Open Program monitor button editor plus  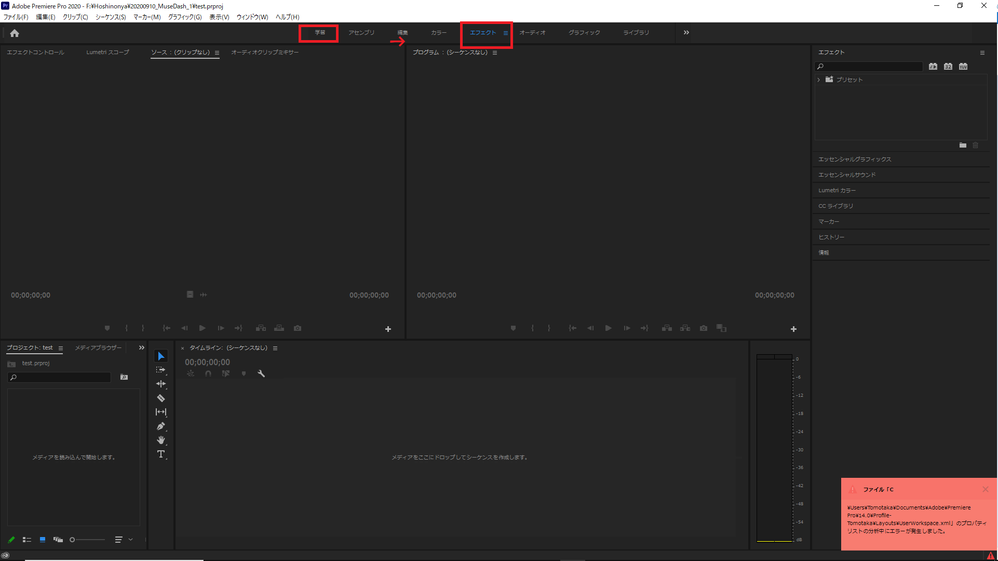793,329
